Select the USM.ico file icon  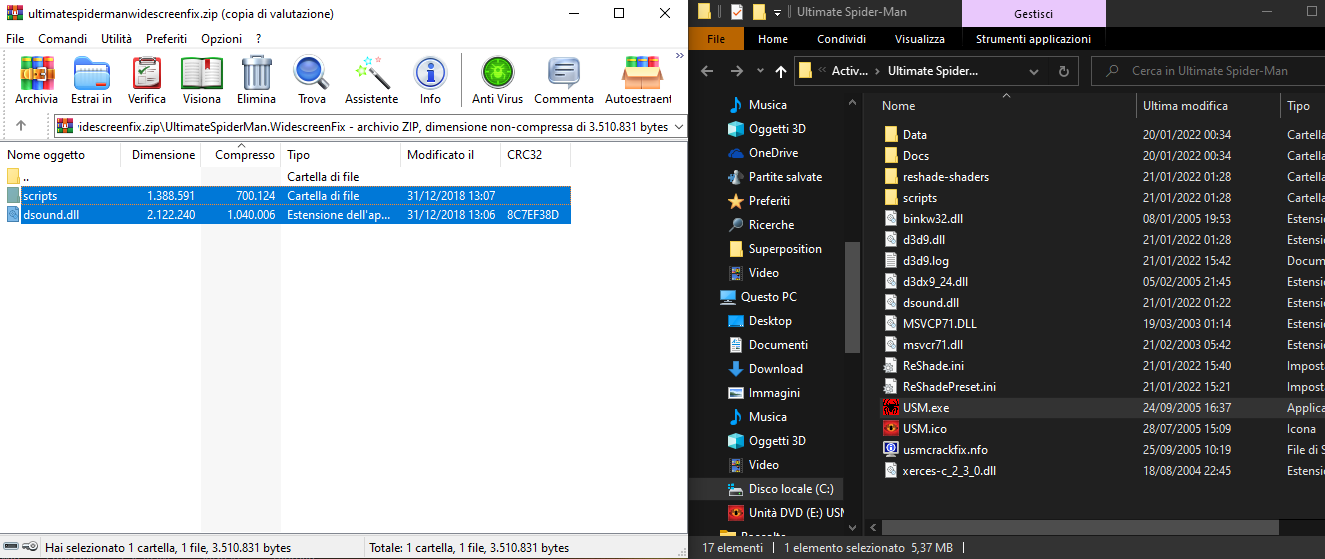pos(892,428)
